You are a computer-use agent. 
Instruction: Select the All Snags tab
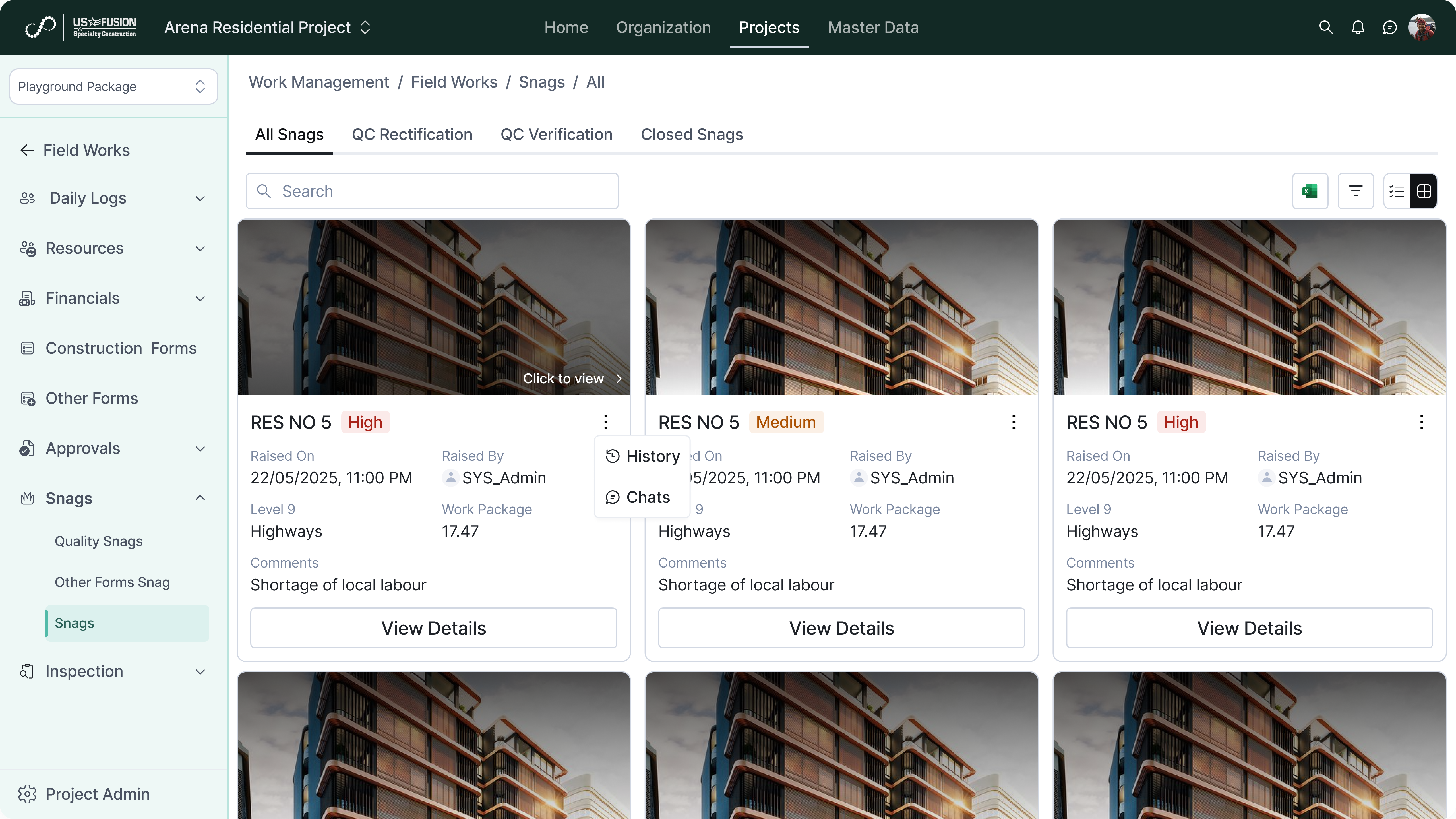pyautogui.click(x=289, y=135)
